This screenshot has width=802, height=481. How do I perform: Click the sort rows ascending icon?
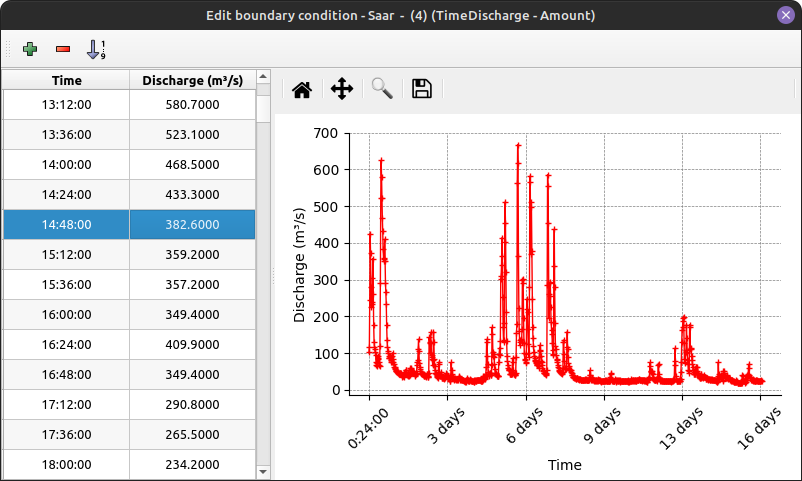pos(96,49)
